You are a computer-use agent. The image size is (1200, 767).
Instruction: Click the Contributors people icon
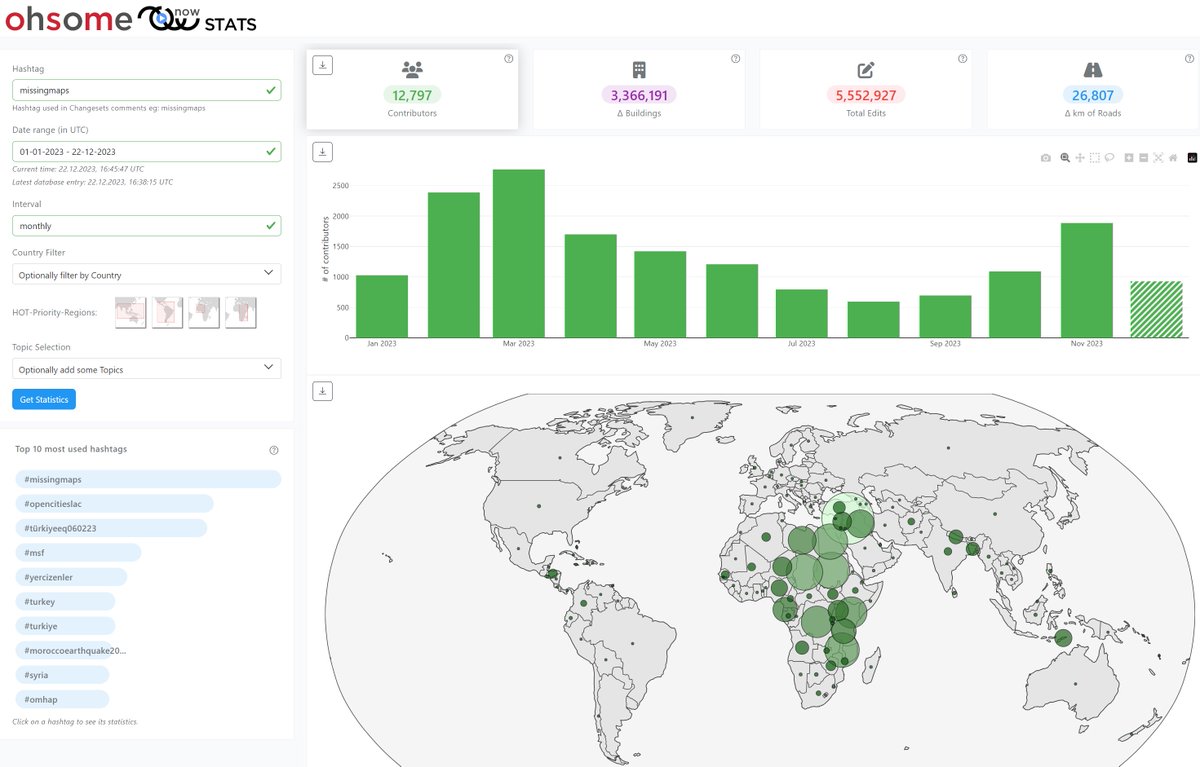coord(412,70)
